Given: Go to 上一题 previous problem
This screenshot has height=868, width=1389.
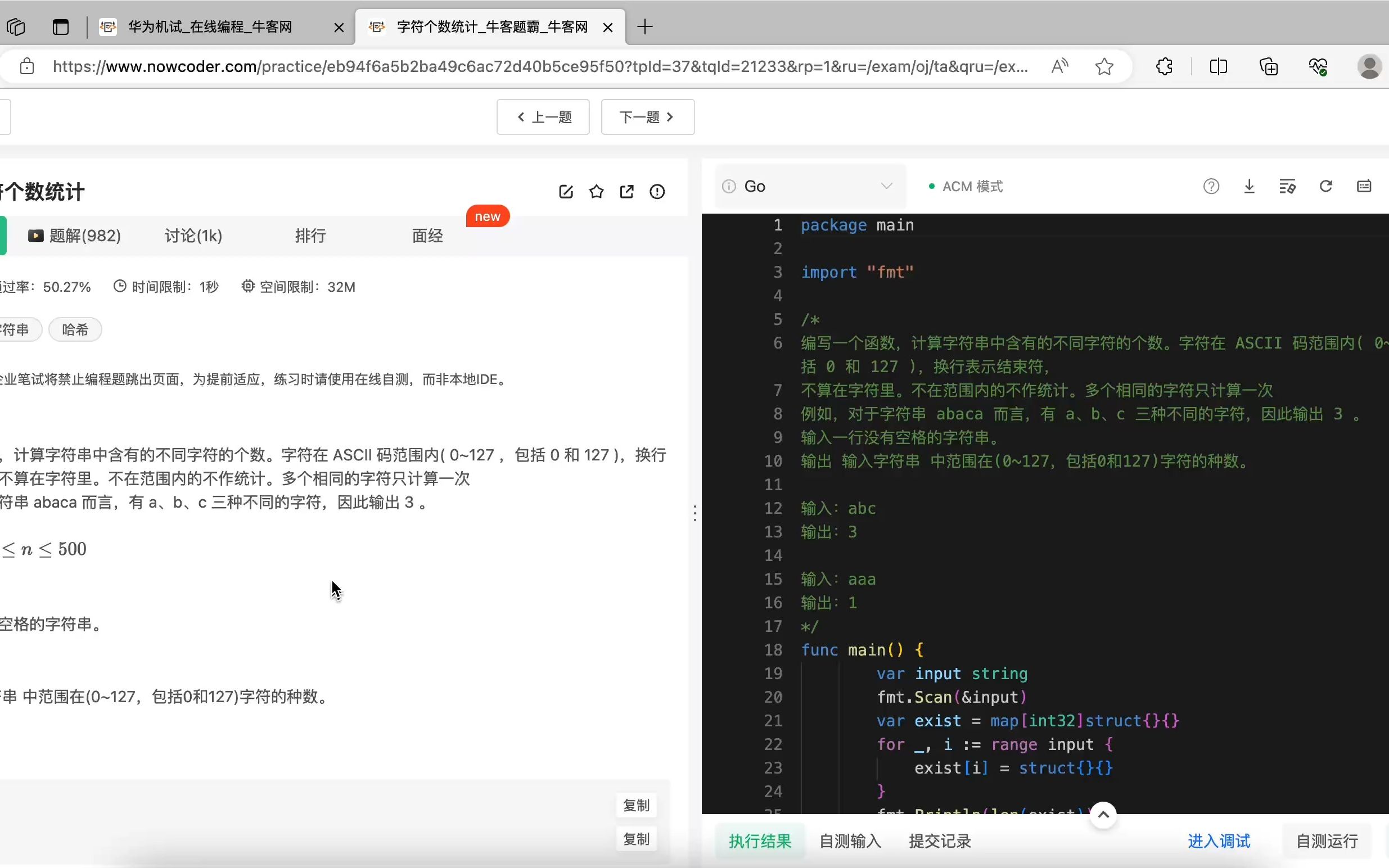Looking at the screenshot, I should click(543, 117).
